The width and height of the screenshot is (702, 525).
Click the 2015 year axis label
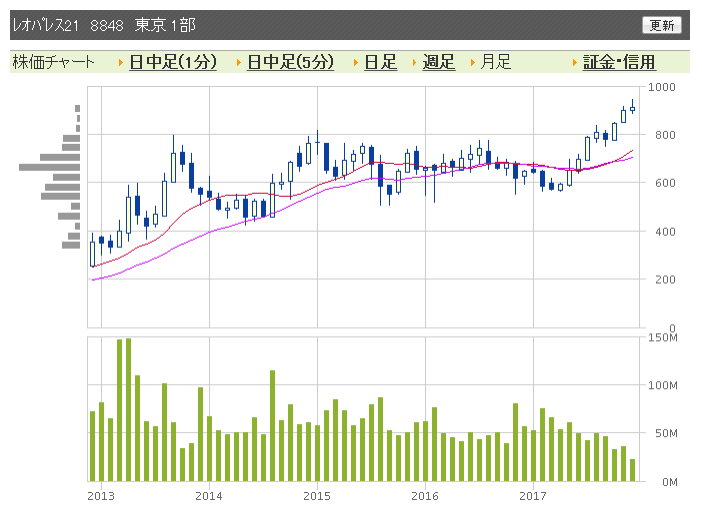click(x=317, y=496)
